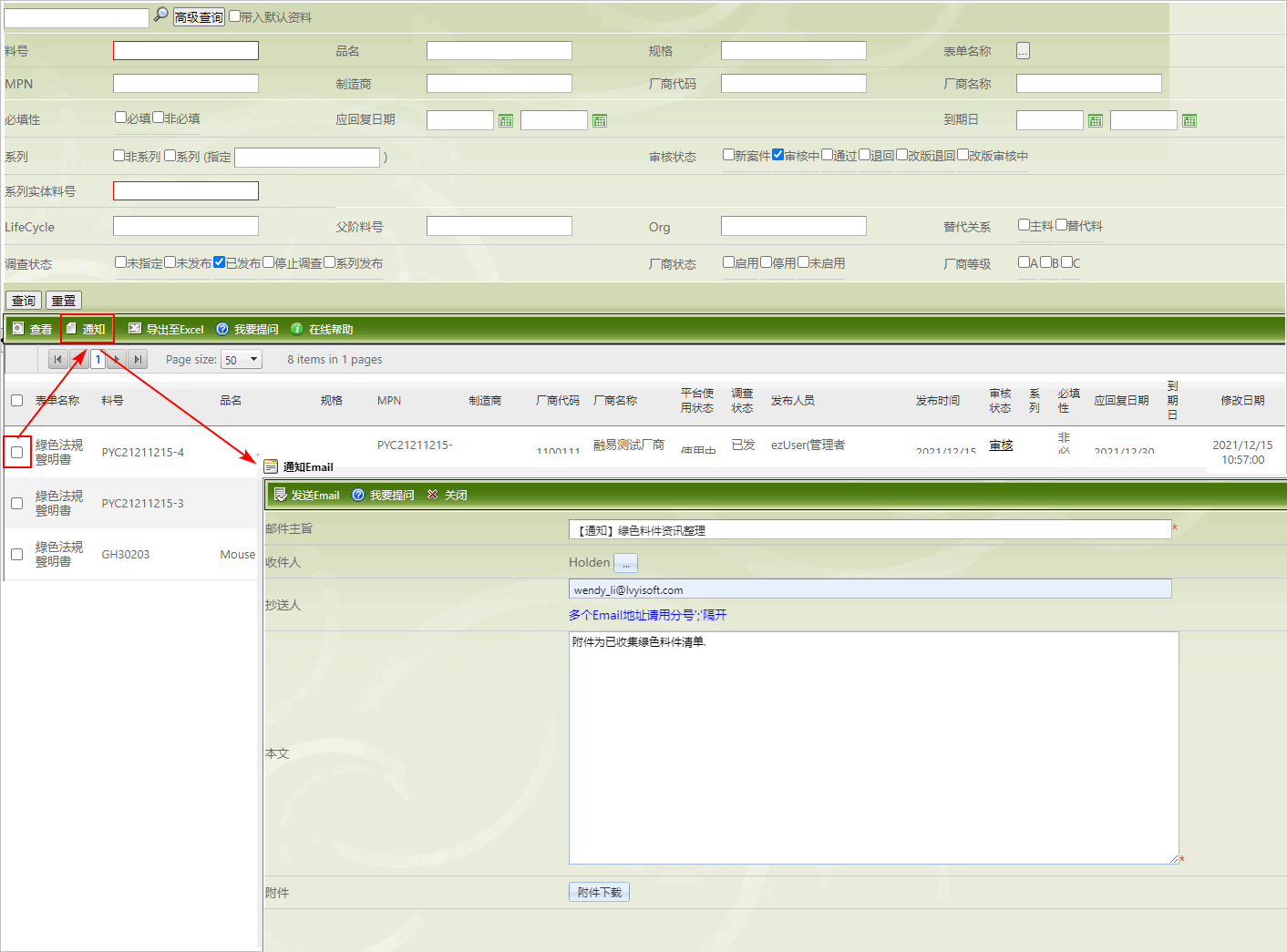
Task: Click page number 1 in the pager
Action: point(98,359)
